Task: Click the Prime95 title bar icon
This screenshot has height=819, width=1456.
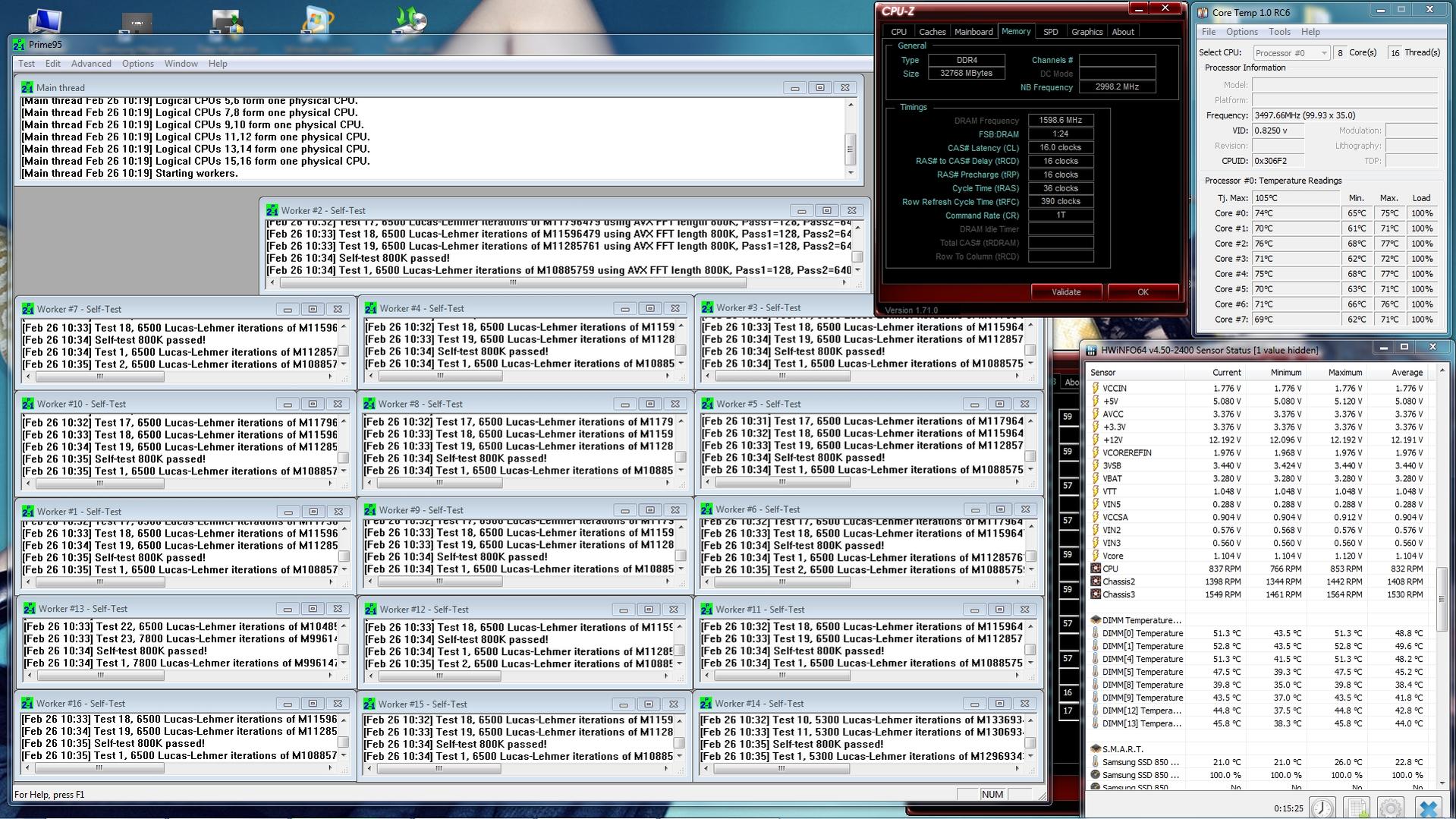Action: pyautogui.click(x=20, y=45)
